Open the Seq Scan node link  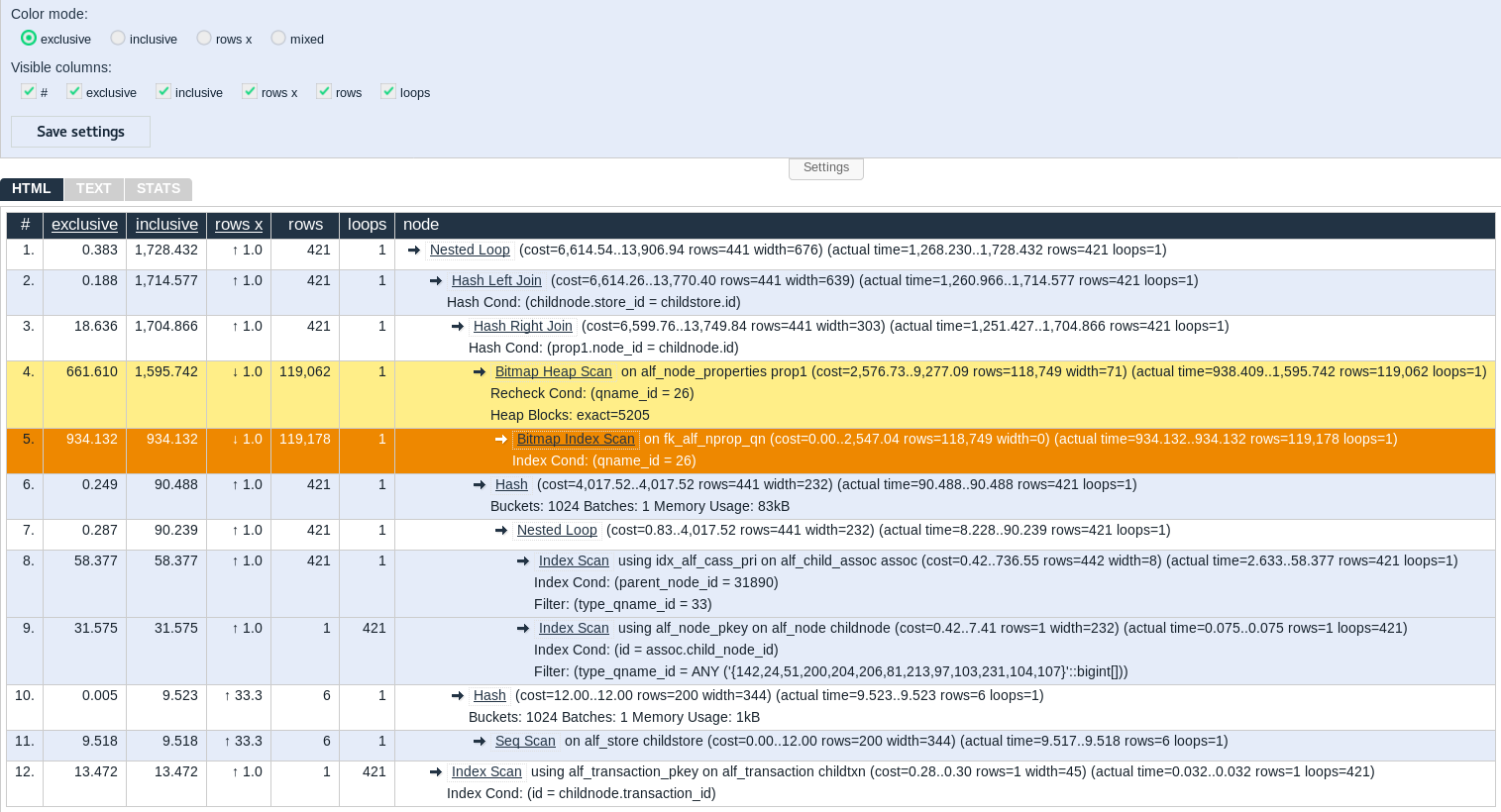(525, 741)
